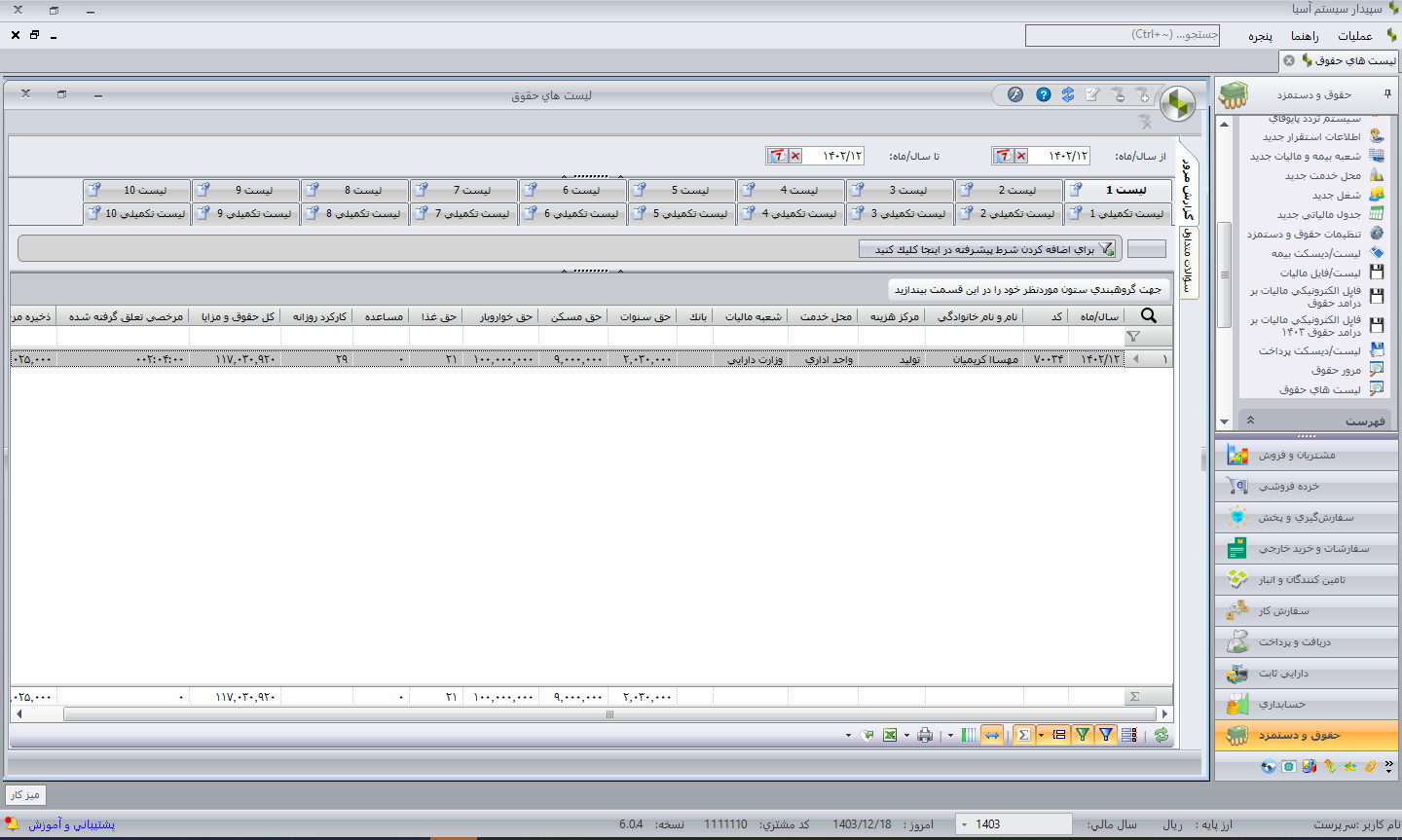Open the 'لیست تکمیلی 10' tab

pyautogui.click(x=137, y=213)
